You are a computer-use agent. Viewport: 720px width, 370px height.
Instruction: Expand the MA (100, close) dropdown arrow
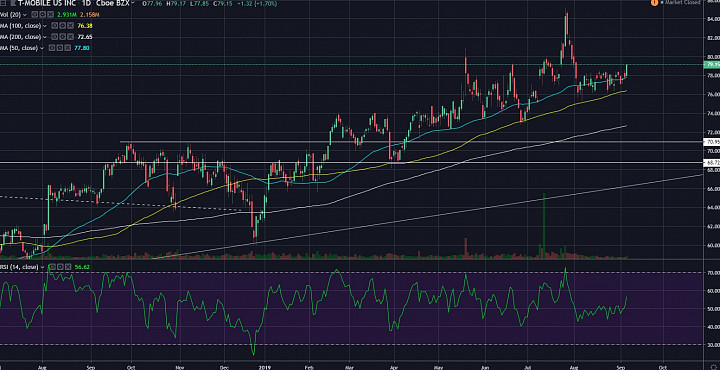tap(45, 26)
